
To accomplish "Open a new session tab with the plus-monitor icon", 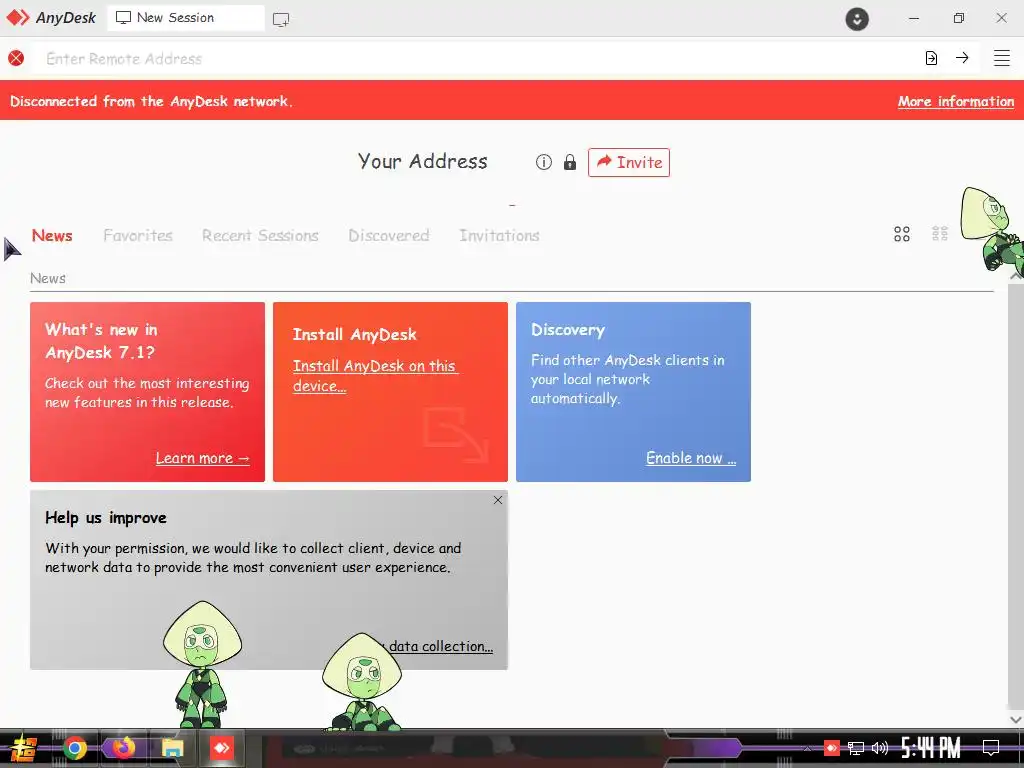I will click(281, 19).
